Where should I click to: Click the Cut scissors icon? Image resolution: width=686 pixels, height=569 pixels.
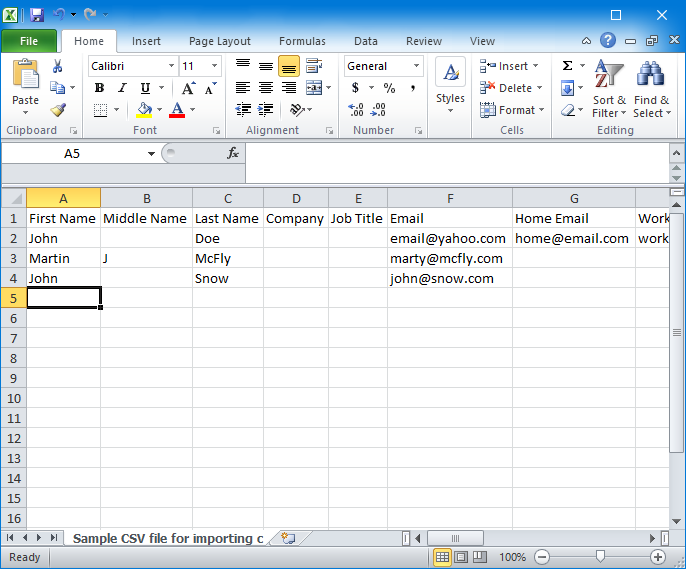(57, 66)
